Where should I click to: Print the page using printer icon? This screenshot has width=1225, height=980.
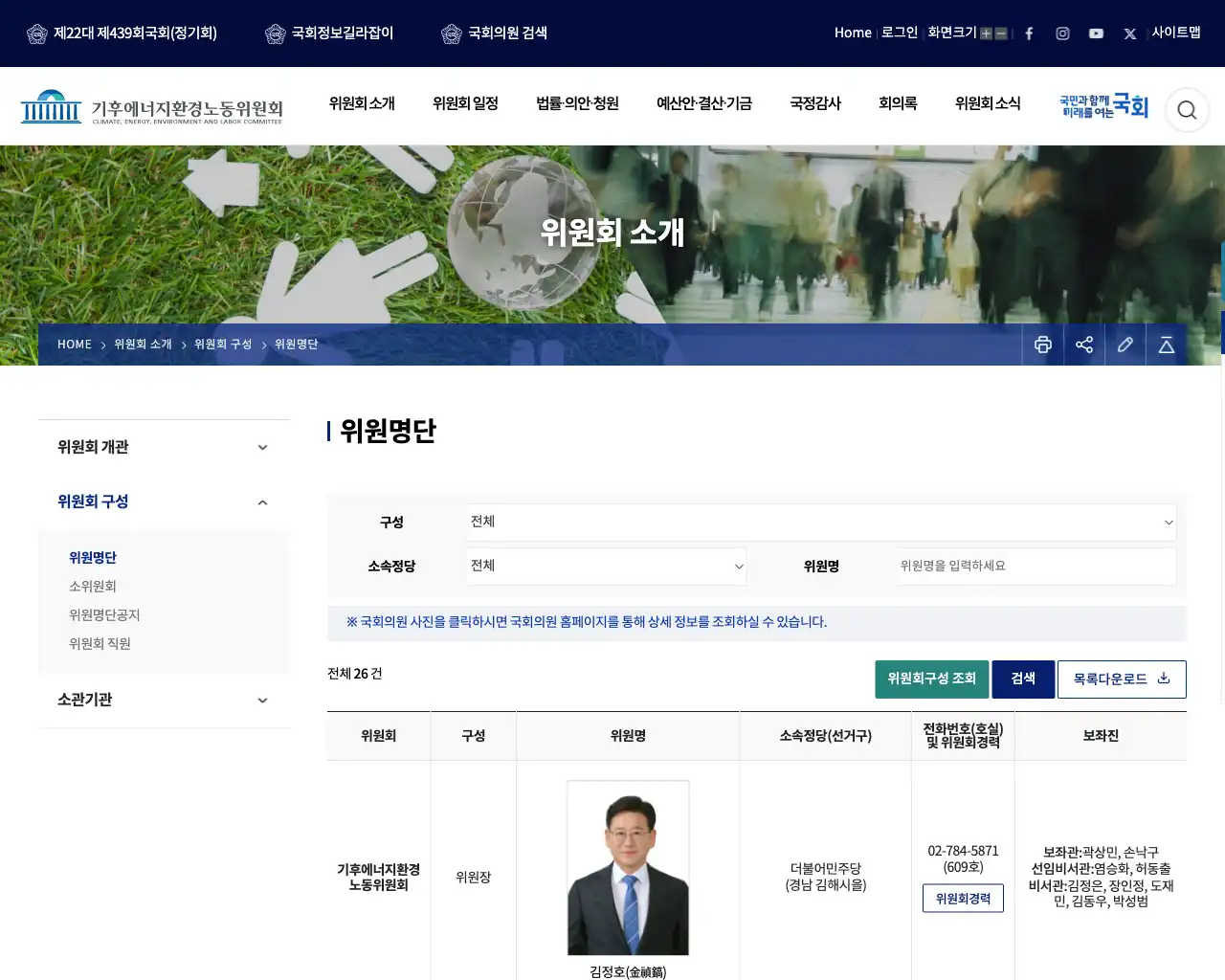tap(1043, 345)
